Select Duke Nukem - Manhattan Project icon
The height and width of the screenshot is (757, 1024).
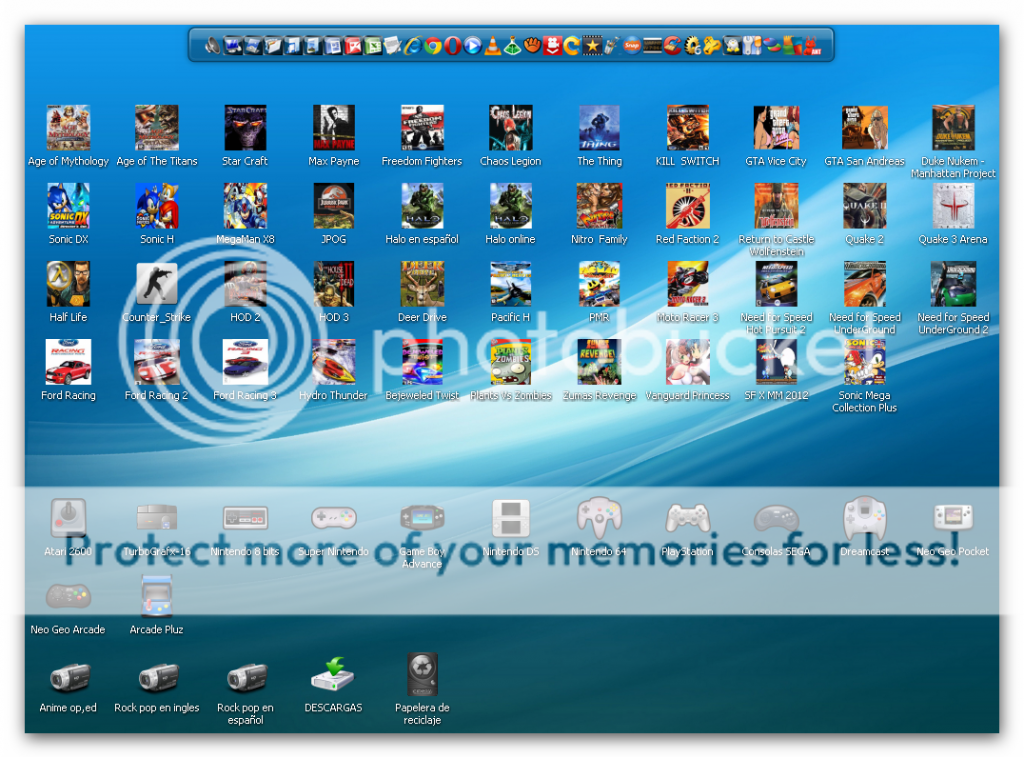(x=953, y=128)
